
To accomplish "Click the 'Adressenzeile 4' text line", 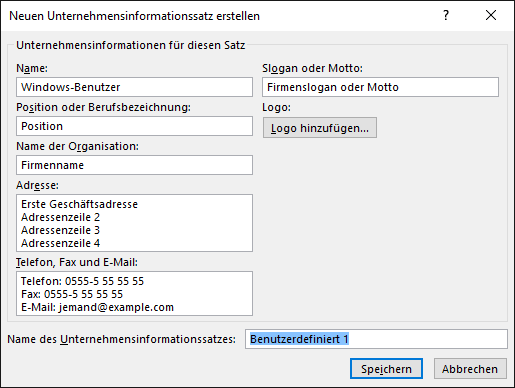I will pos(60,243).
